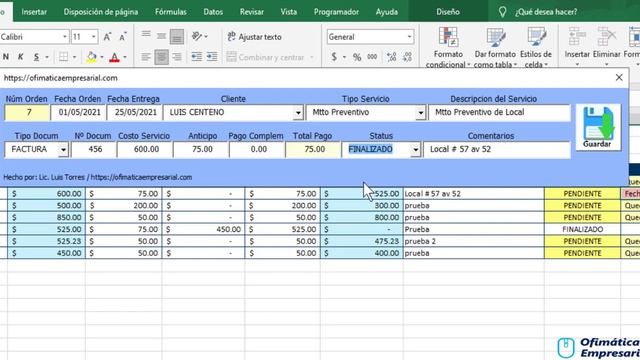This screenshot has width=640, height=360.
Task: Click the Anticipo field 75.00
Action: click(x=201, y=149)
